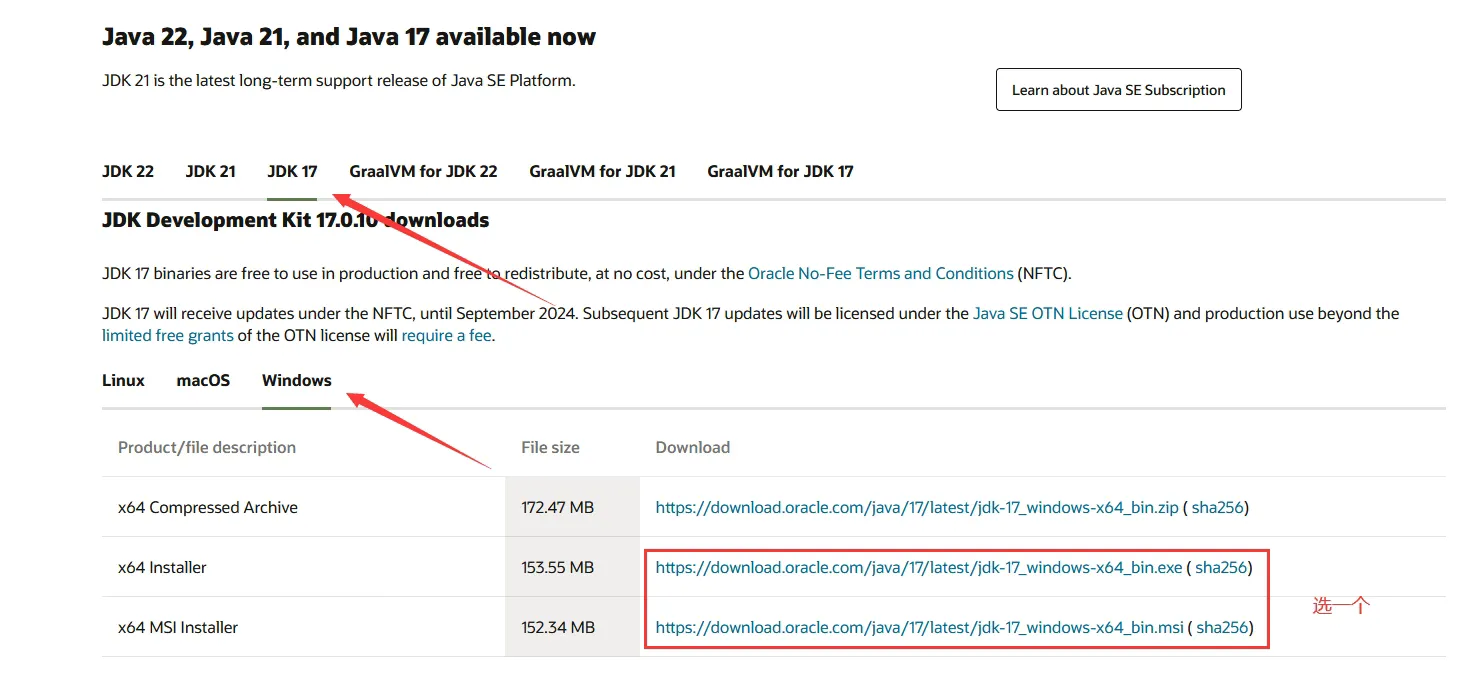Open Oracle No-Fee Terms and Conditions link

click(x=880, y=273)
